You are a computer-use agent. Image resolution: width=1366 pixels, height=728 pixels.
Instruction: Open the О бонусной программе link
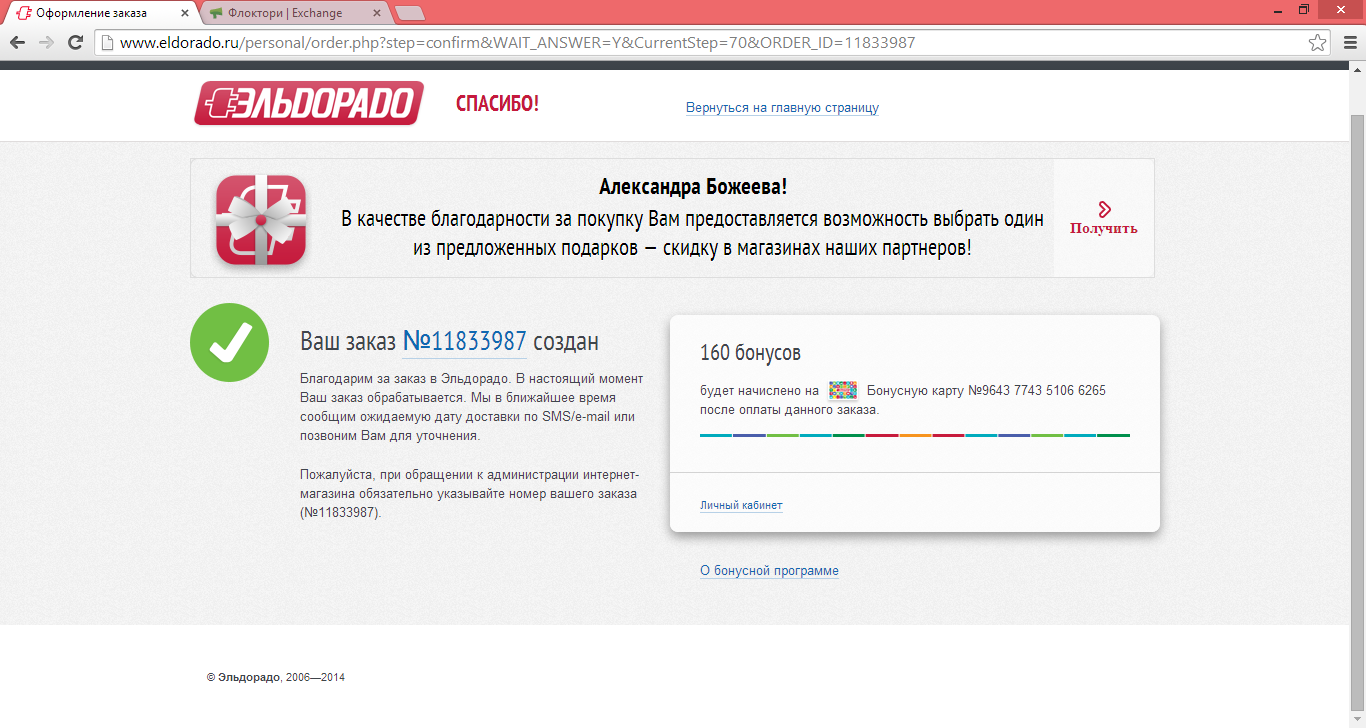click(x=769, y=571)
